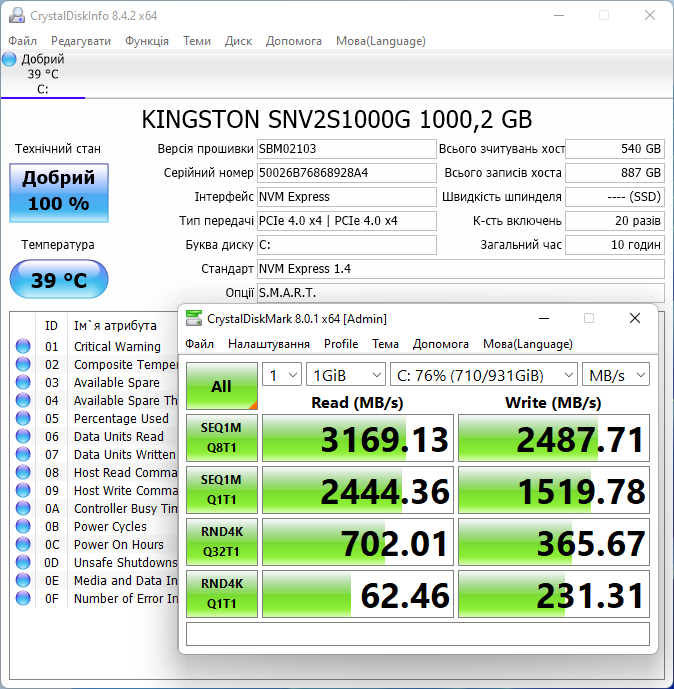Viewport: 674px width, 689px height.
Task: Click status orb for Data Units Written row
Action: click(23, 454)
